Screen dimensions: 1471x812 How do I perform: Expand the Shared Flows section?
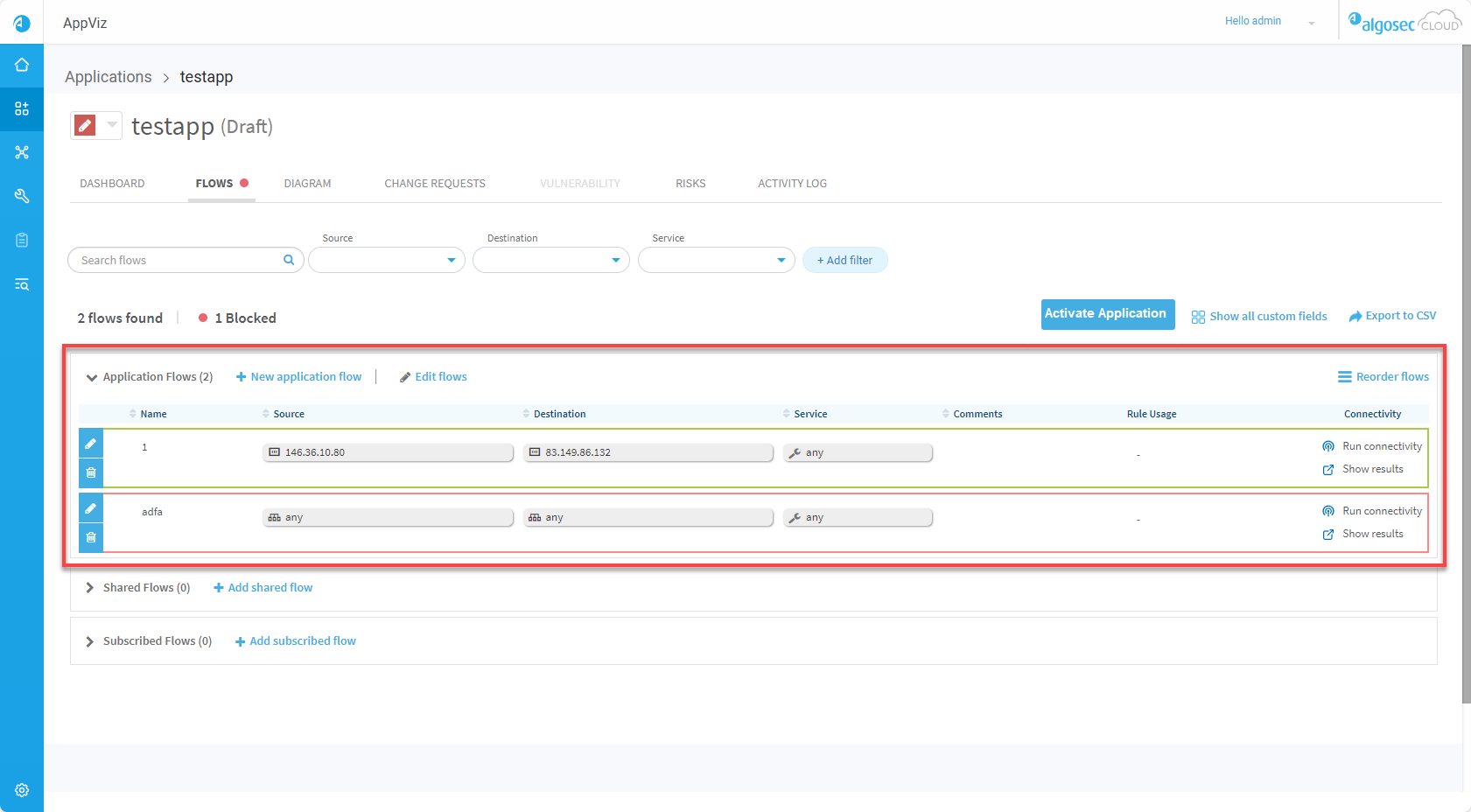pos(89,588)
